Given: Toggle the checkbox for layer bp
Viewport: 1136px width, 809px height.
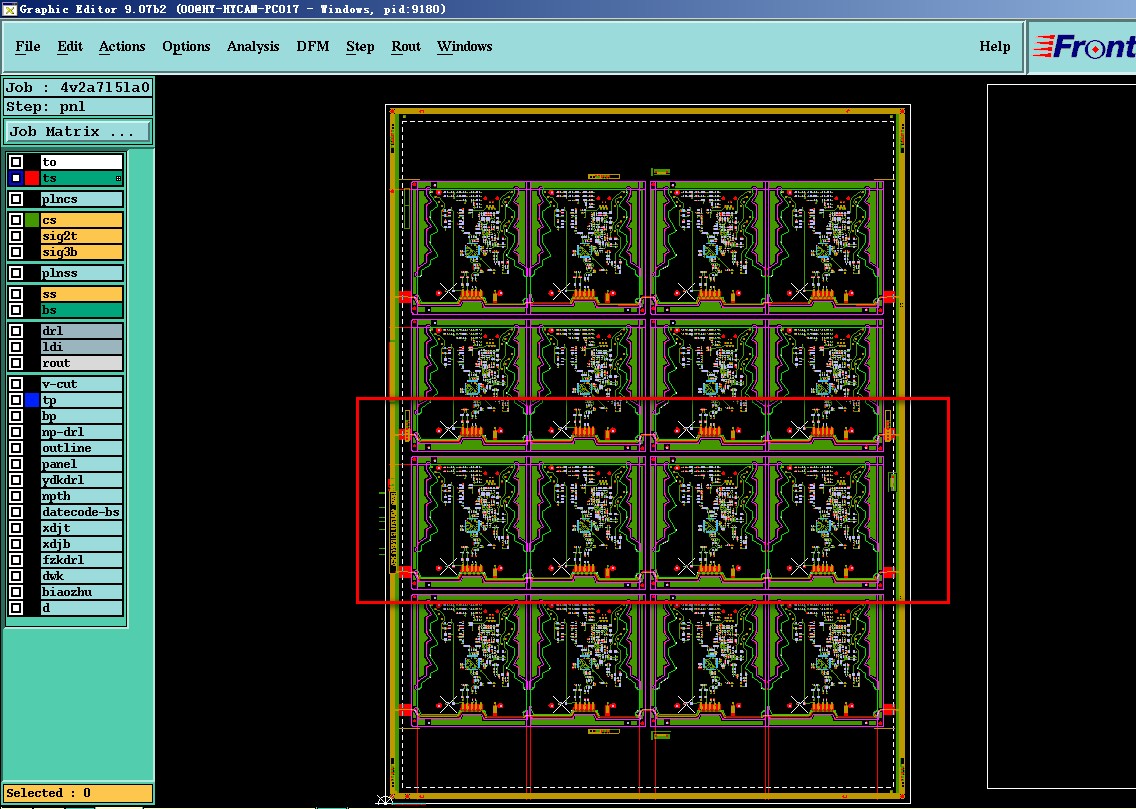Looking at the screenshot, I should 16,416.
